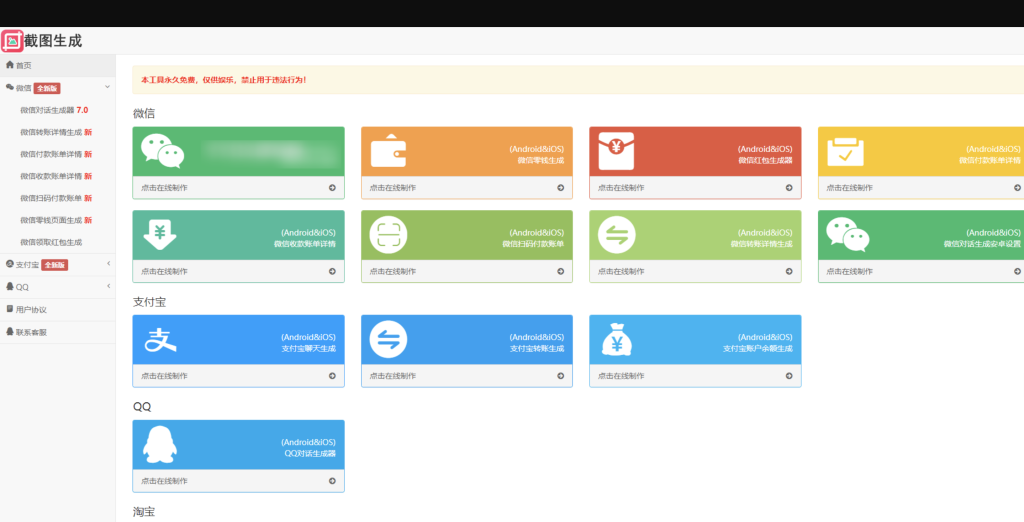Click 联系客服 in the sidebar
This screenshot has height=522, width=1024.
coord(31,331)
